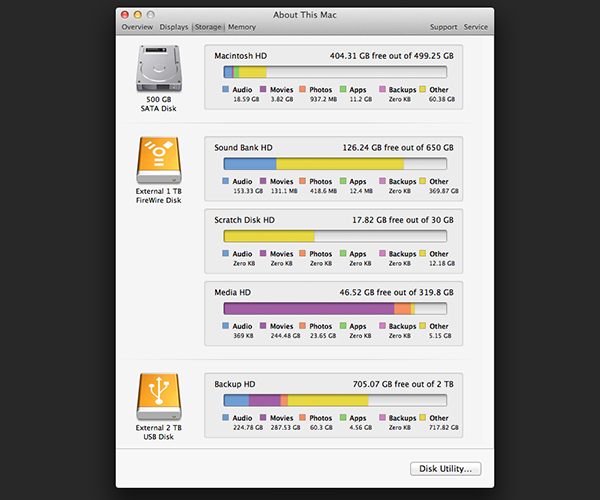
Task: Select the Storage tab
Action: (x=208, y=27)
